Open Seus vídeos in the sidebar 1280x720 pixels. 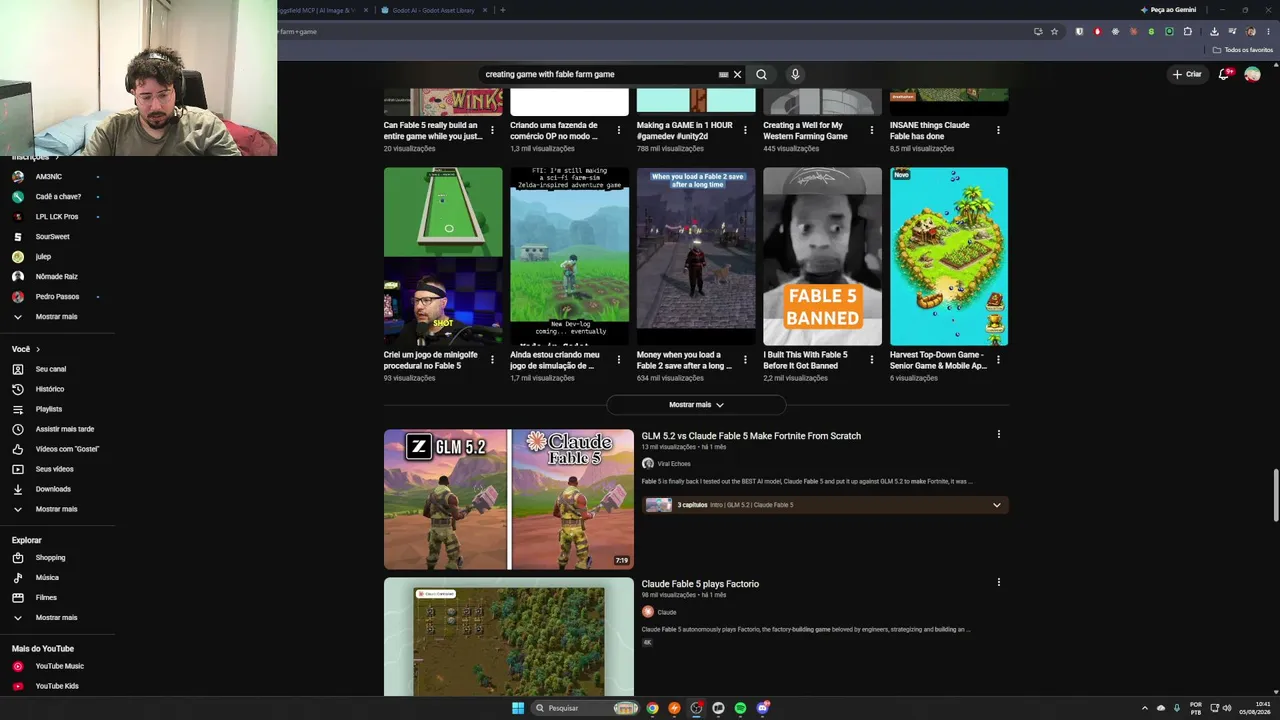point(57,469)
